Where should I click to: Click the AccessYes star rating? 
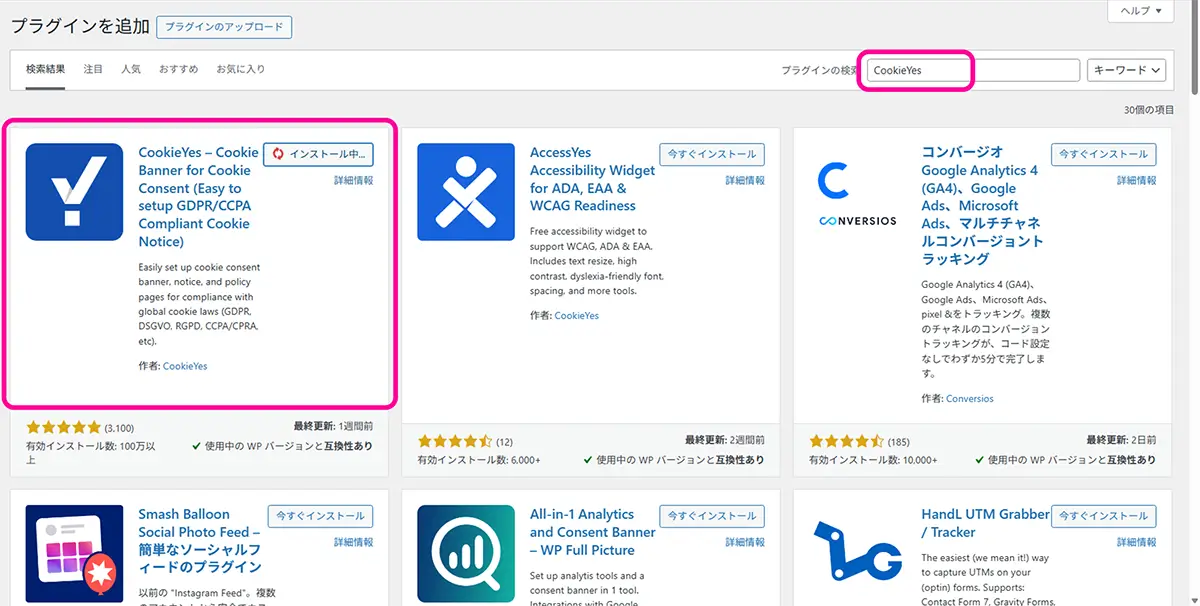coord(455,441)
